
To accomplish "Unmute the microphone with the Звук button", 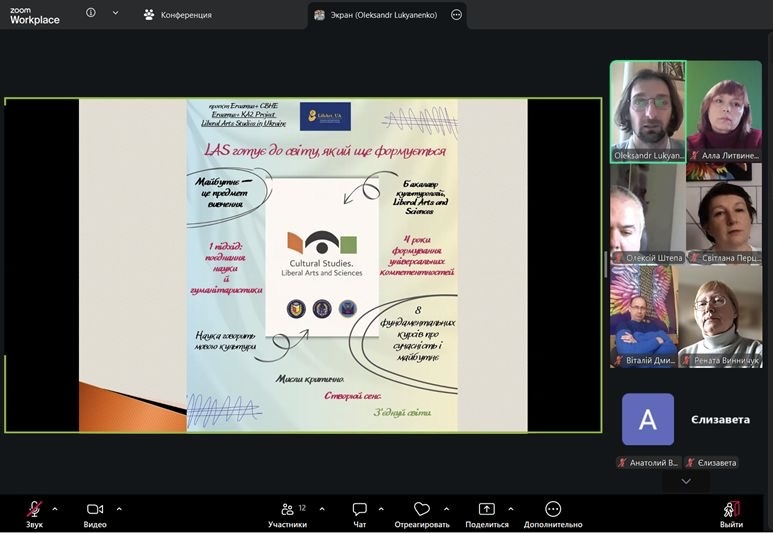I will click(x=34, y=510).
